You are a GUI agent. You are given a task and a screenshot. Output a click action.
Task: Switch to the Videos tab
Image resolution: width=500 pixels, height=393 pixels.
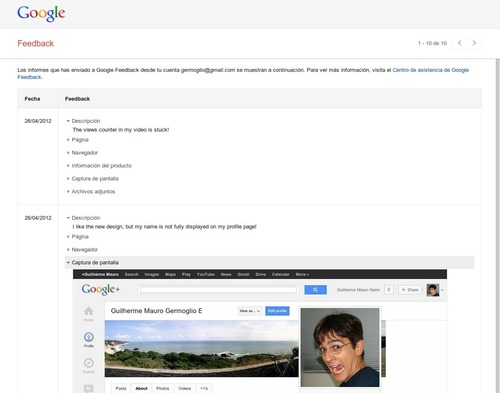(185, 388)
